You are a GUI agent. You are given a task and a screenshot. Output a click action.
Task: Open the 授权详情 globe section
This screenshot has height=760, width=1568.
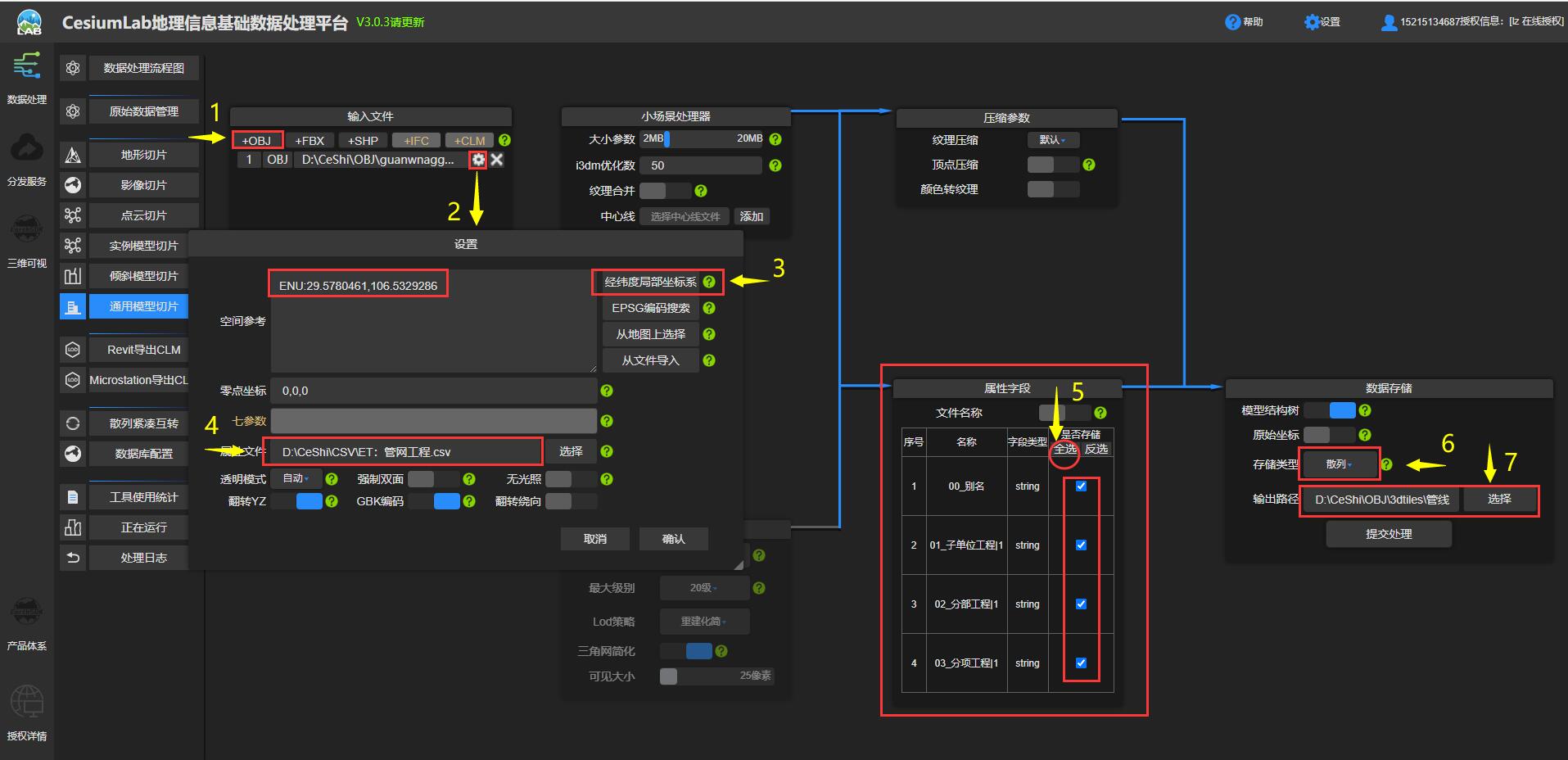27,712
